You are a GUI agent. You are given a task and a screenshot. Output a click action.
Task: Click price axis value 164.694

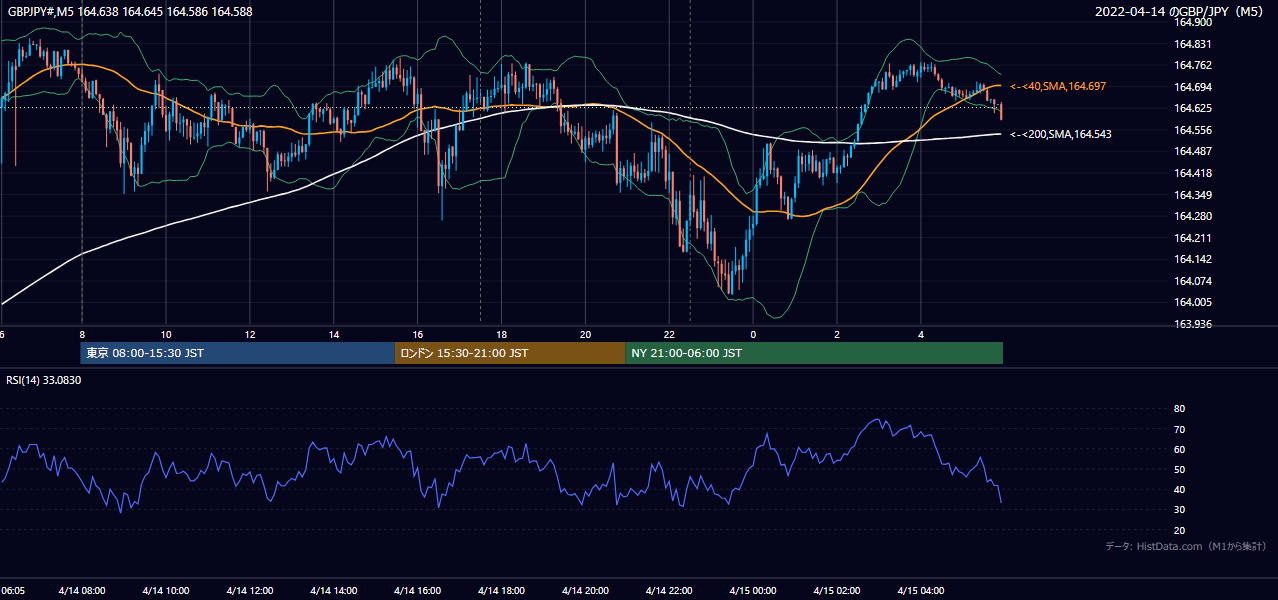tap(1193, 87)
